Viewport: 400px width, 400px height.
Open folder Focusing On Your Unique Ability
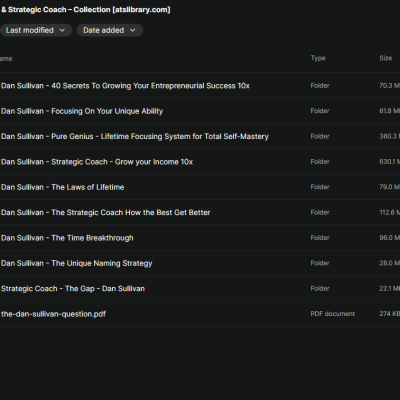[x=82, y=111]
